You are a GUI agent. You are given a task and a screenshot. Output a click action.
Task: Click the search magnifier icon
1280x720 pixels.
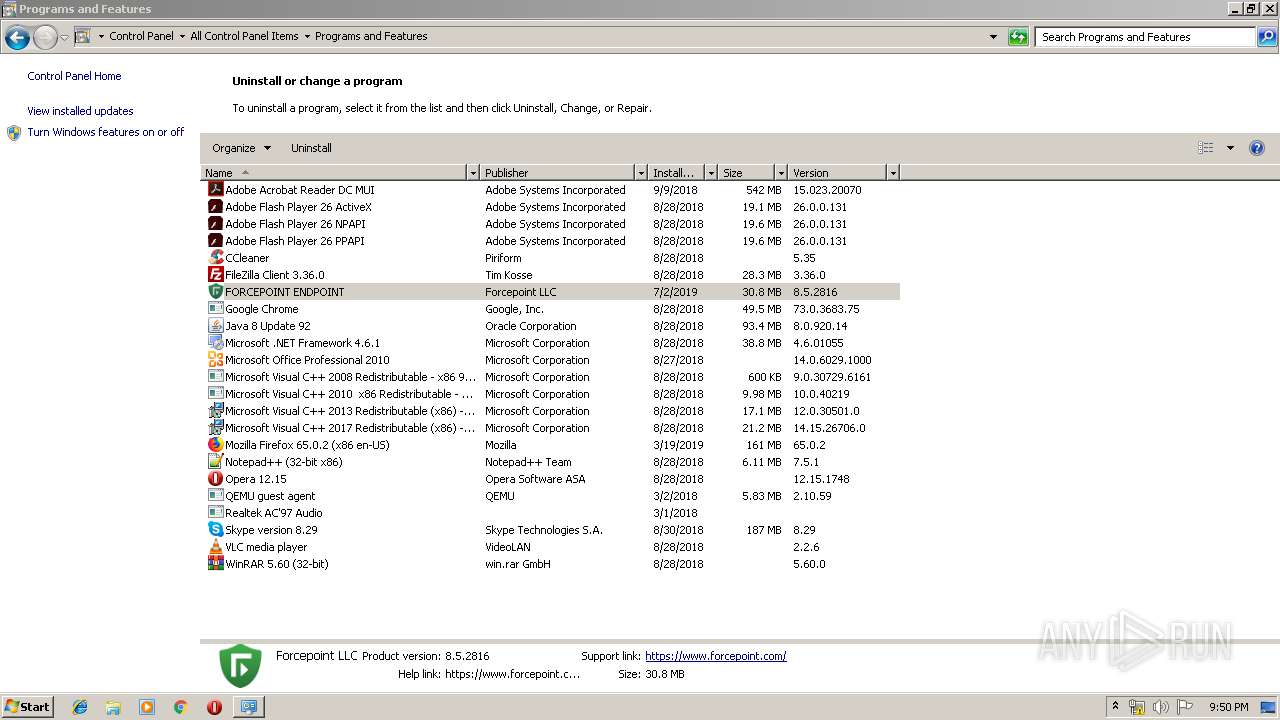(1267, 37)
